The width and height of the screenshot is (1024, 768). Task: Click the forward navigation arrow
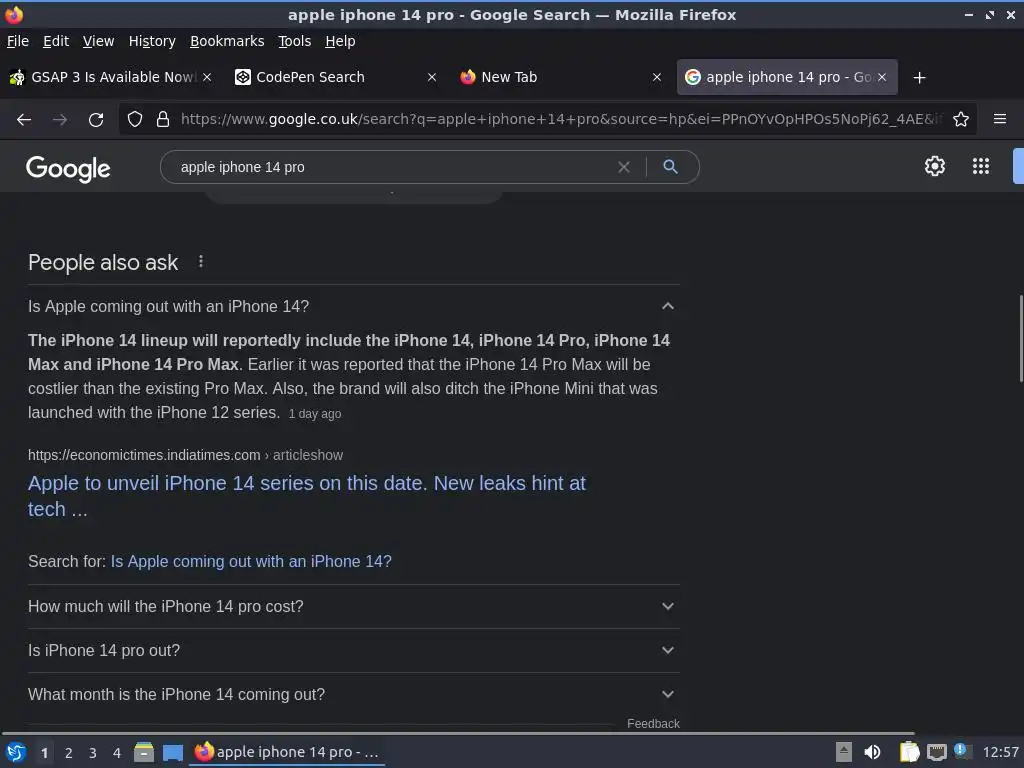point(60,120)
